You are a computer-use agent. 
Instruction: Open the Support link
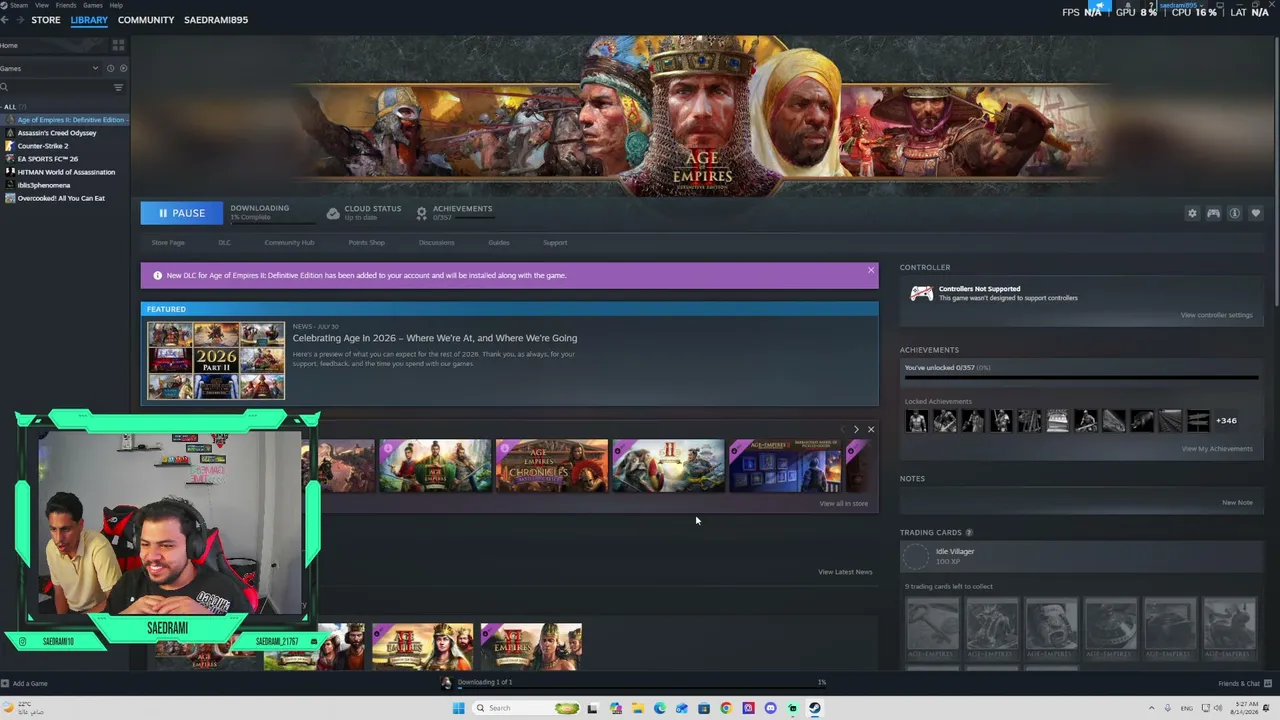point(555,243)
